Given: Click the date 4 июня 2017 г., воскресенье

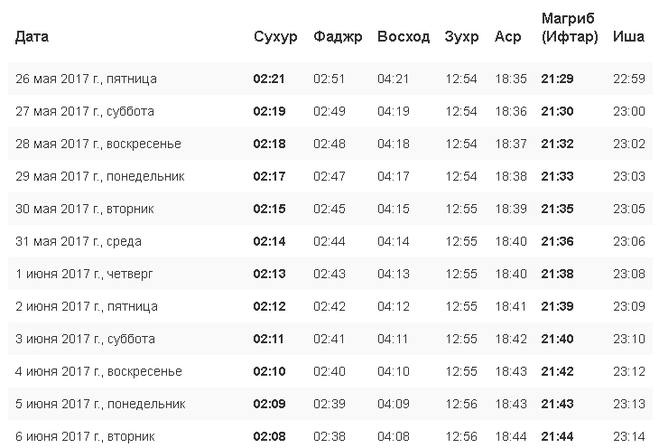Looking at the screenshot, I should coord(98,371).
